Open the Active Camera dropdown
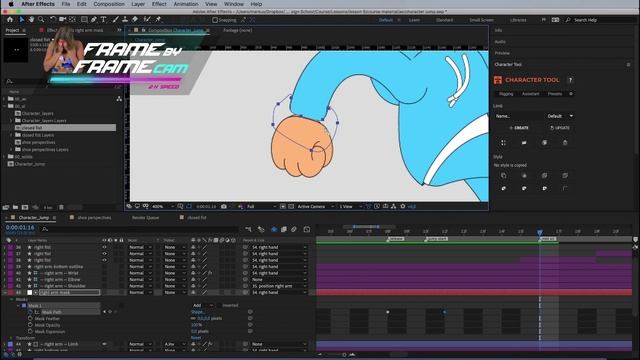 (x=316, y=207)
